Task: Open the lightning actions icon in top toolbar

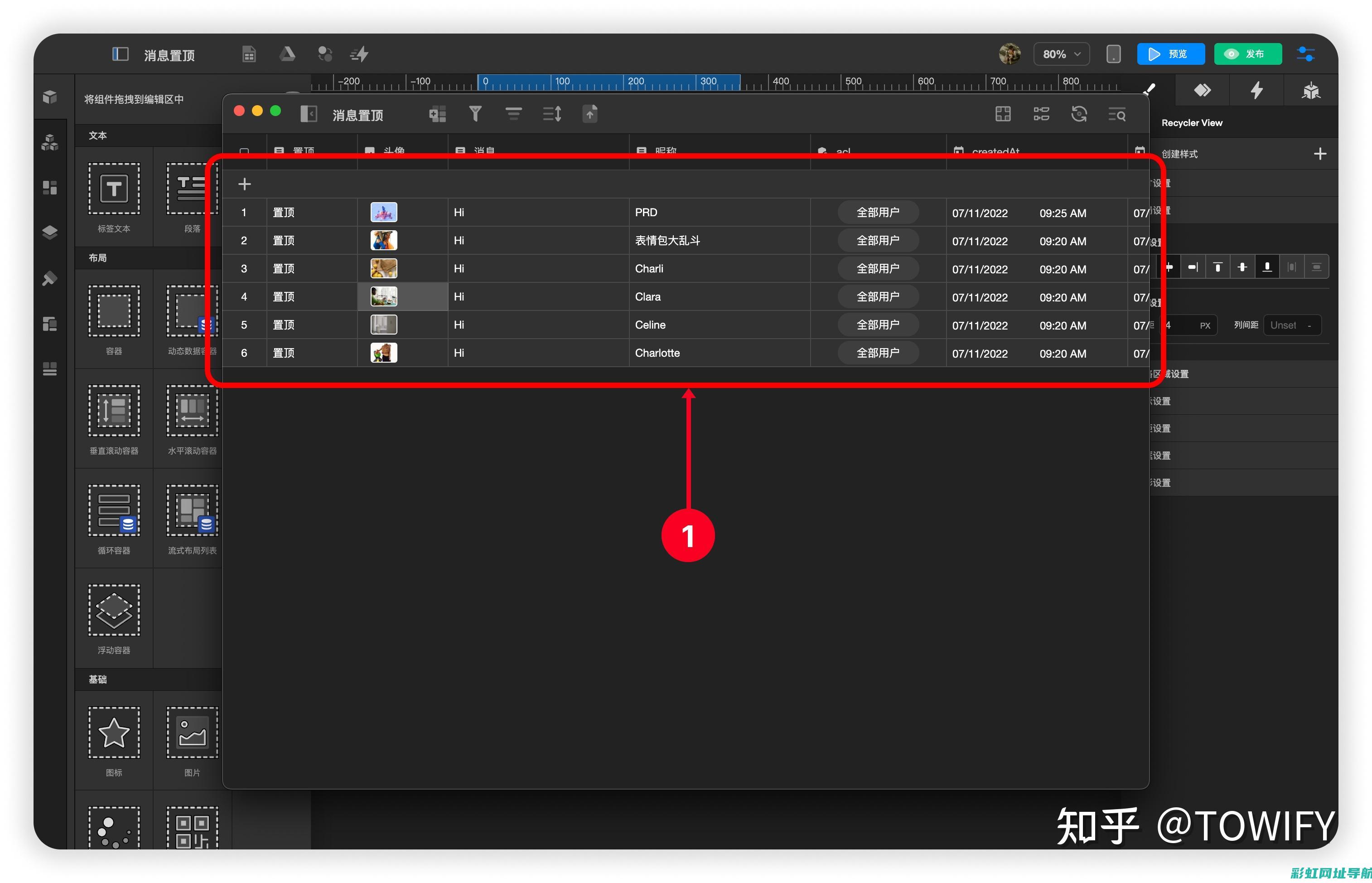Action: (360, 54)
